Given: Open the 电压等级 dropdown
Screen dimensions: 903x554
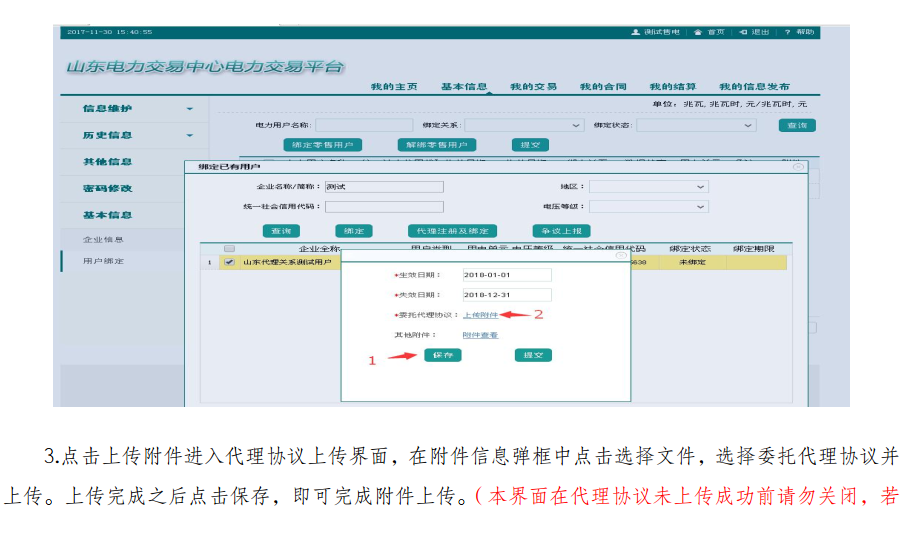Looking at the screenshot, I should coord(700,207).
